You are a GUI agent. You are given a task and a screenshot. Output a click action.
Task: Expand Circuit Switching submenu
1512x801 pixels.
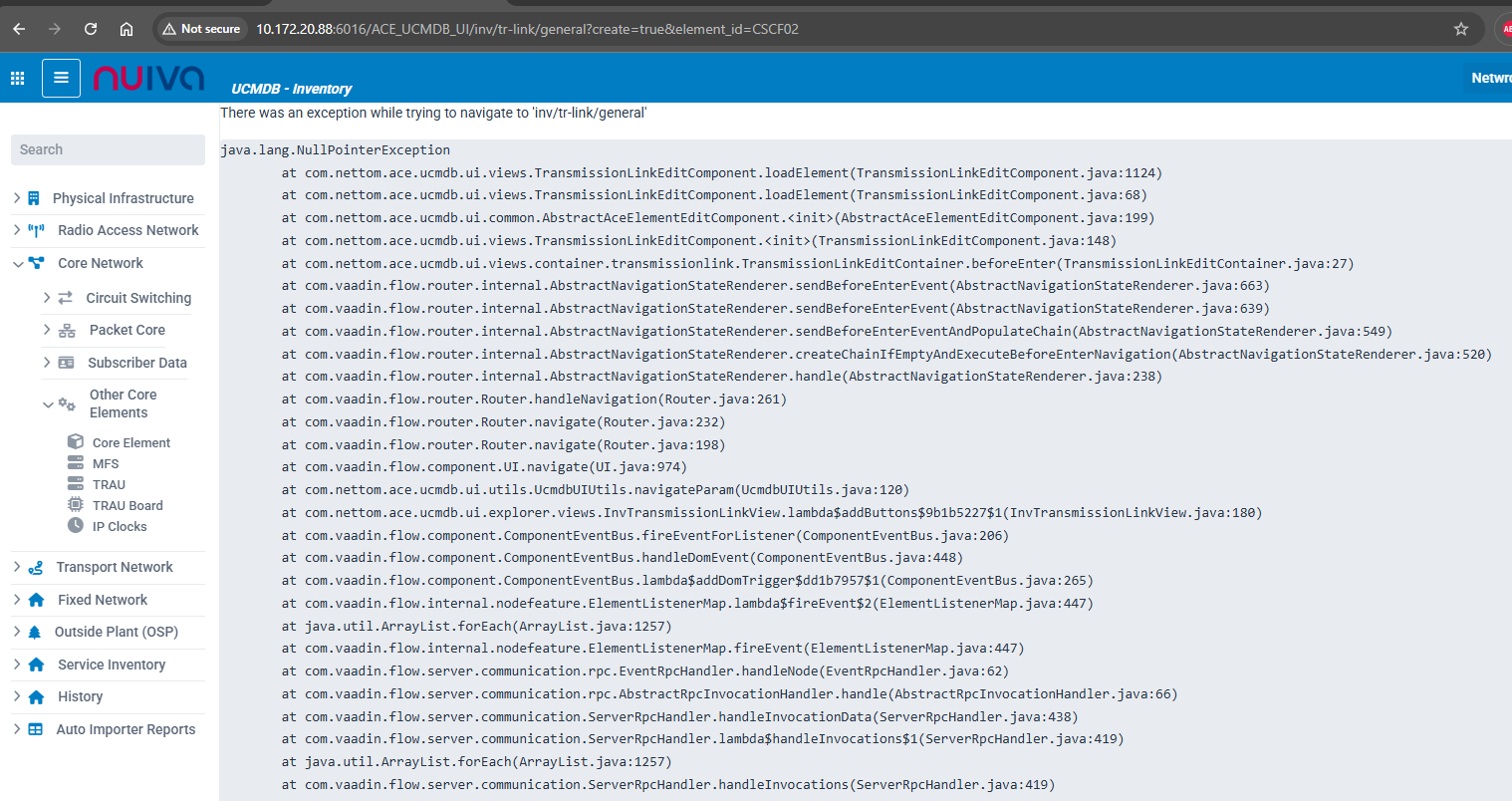(47, 298)
